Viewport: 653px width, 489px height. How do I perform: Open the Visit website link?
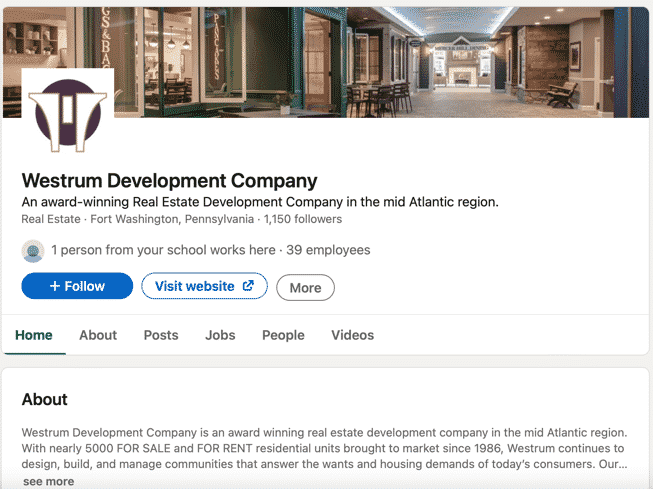pyautogui.click(x=204, y=286)
